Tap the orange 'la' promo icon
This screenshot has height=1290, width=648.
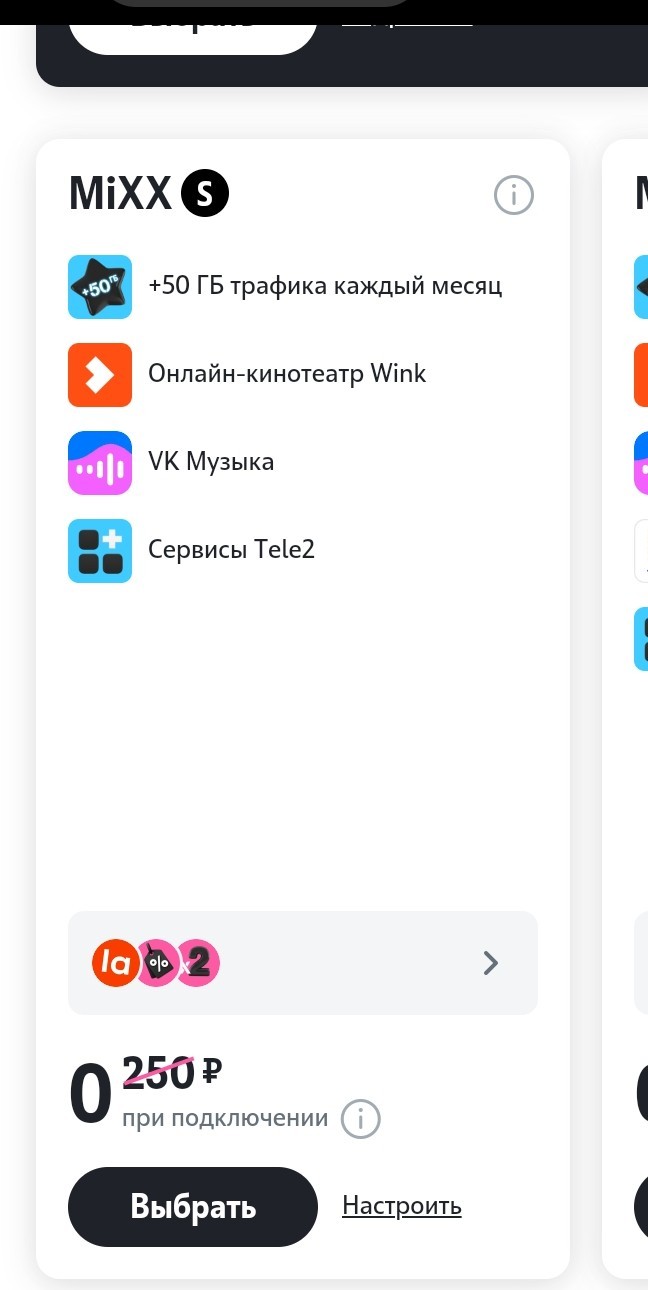114,963
